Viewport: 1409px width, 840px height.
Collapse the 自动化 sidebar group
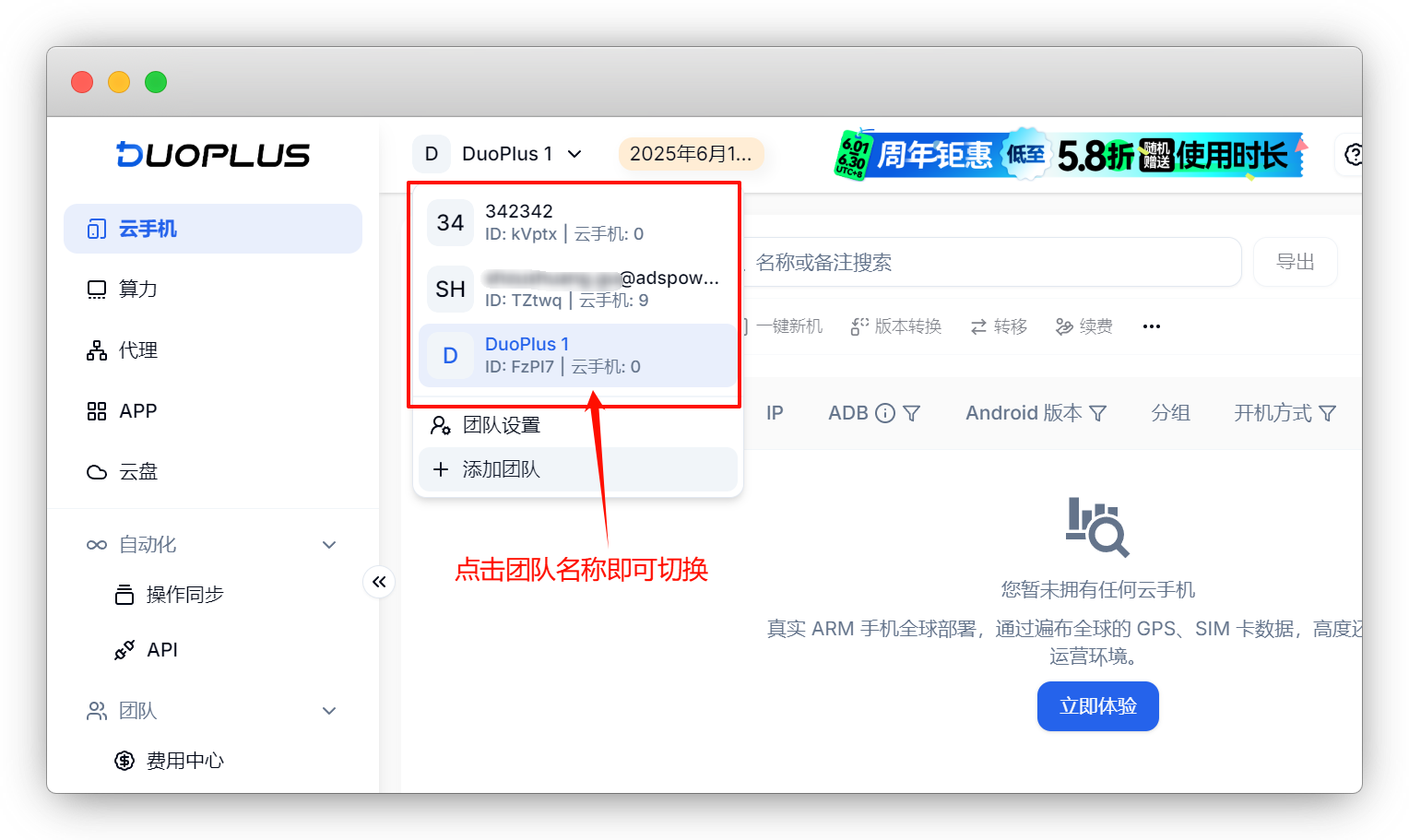[x=329, y=545]
